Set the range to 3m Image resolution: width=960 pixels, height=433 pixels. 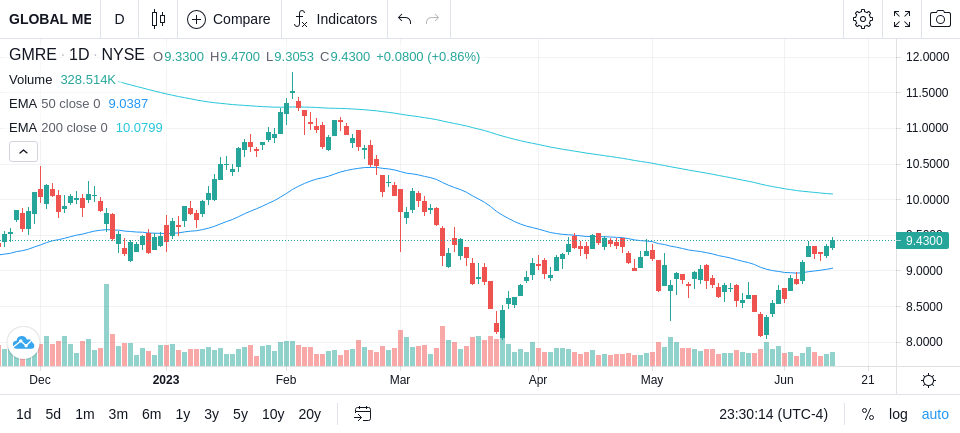(x=118, y=414)
